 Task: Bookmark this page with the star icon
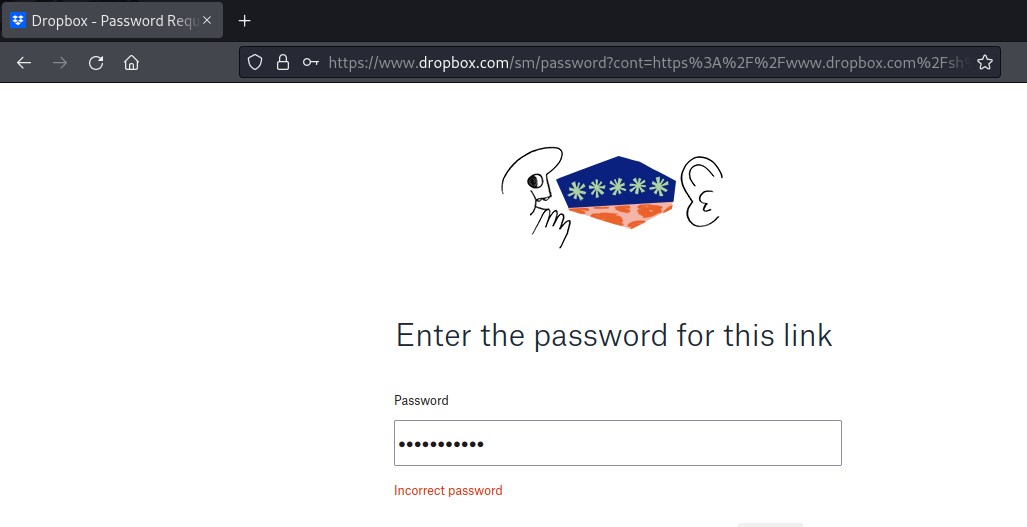[984, 62]
